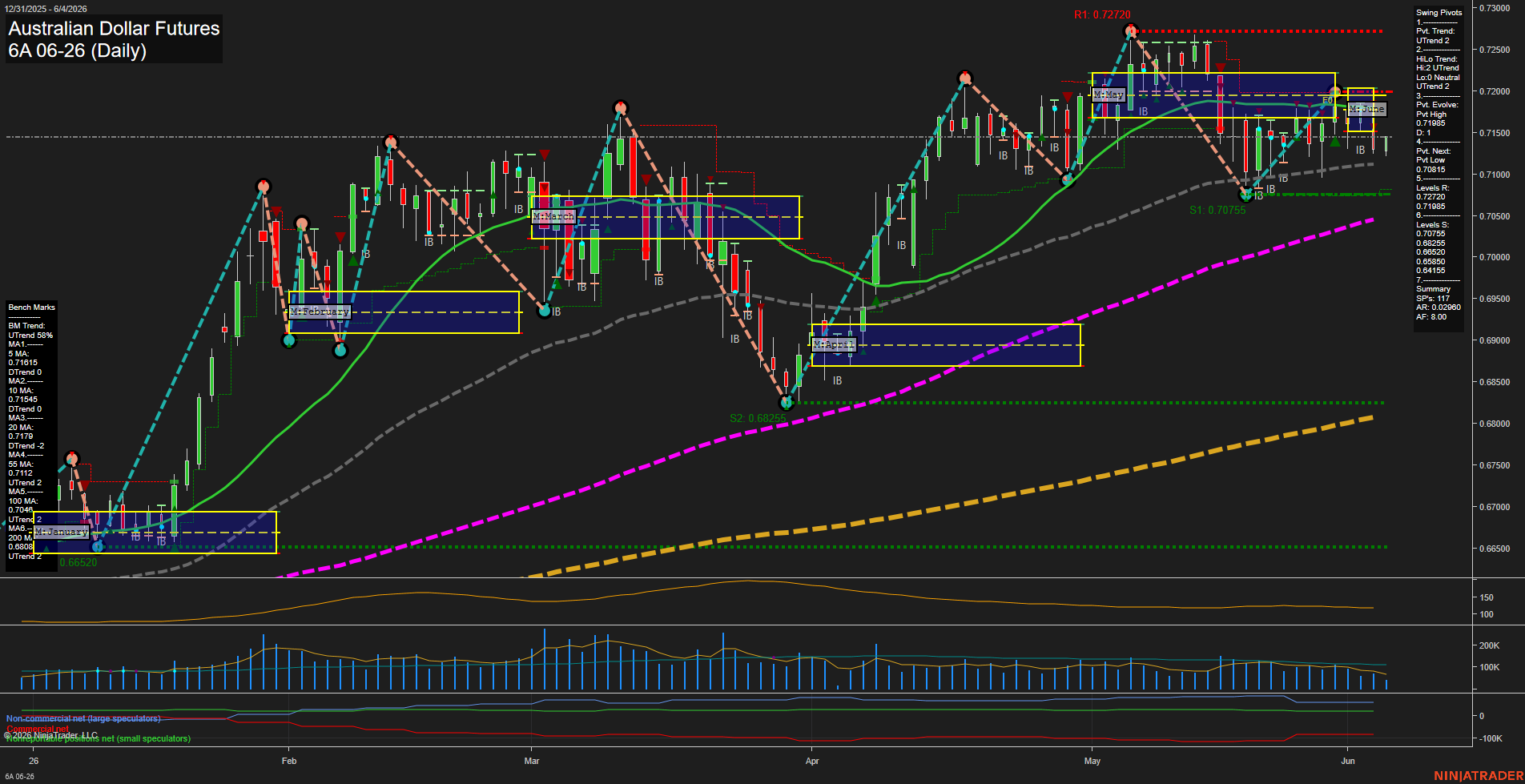Click the Feb label on the time axis
This screenshot has width=1525, height=784.
coord(289,761)
